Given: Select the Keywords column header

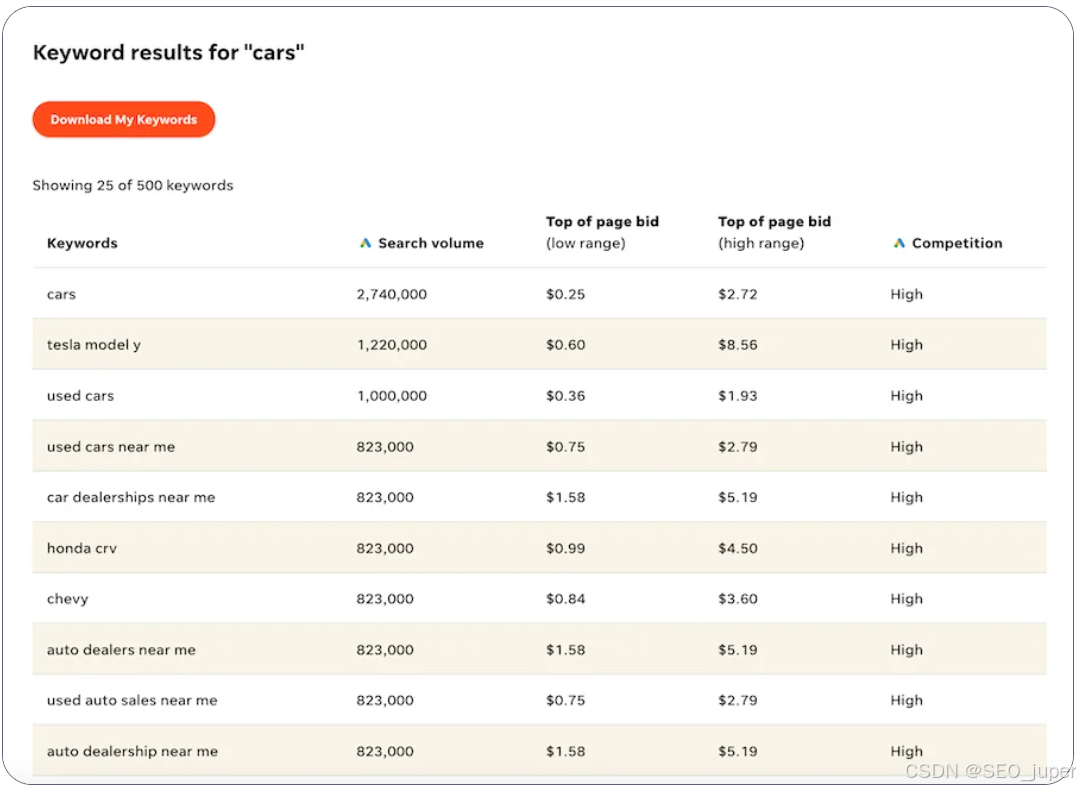Looking at the screenshot, I should coord(82,243).
